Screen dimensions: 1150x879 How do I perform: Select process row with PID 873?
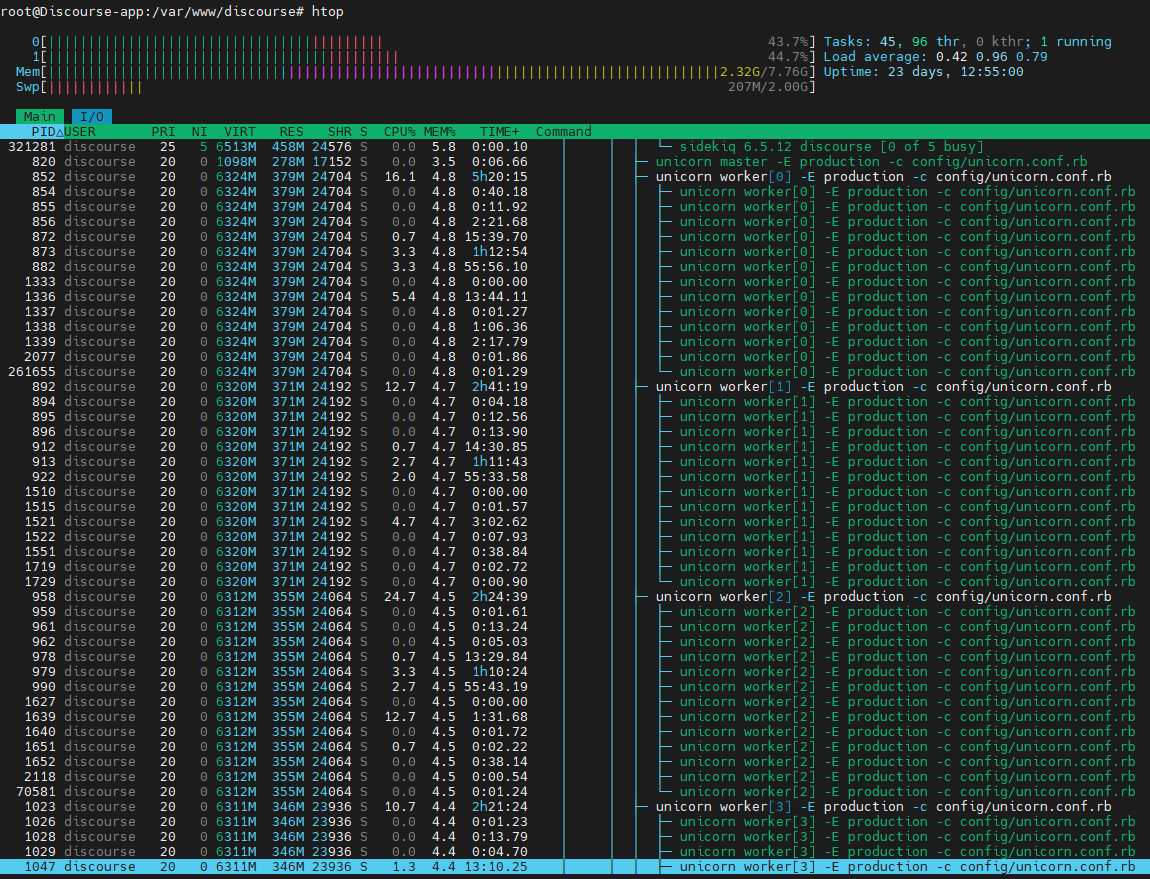coord(575,252)
